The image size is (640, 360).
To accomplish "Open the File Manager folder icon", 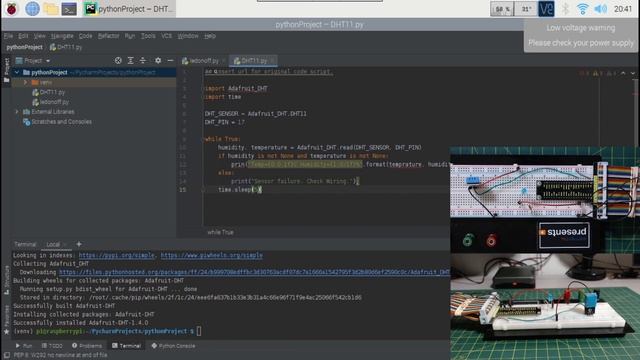I will 51,9.
